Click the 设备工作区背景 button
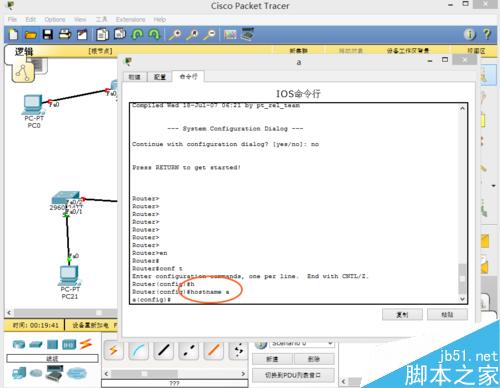The height and width of the screenshot is (388, 500). [x=408, y=50]
